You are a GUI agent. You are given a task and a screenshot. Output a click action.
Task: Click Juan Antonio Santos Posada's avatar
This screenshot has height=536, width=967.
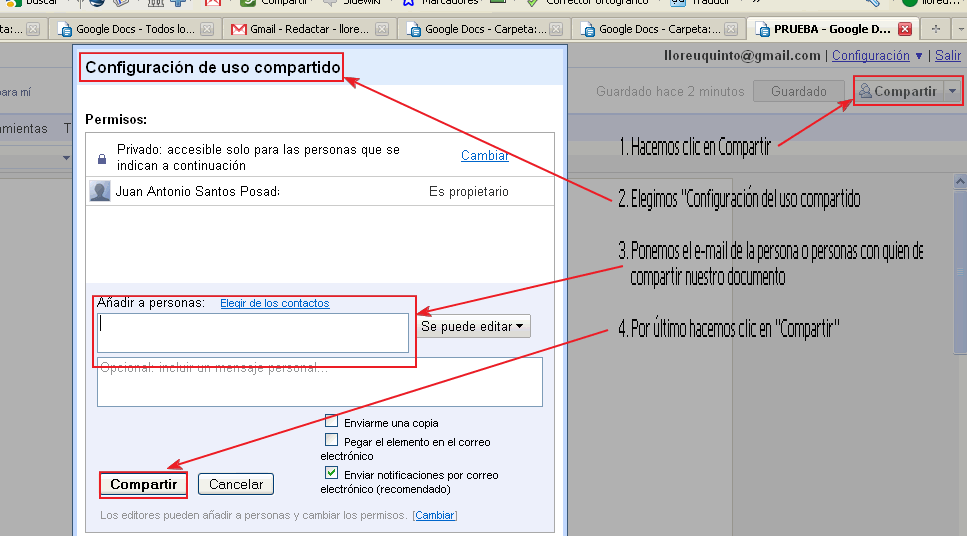[x=100, y=191]
